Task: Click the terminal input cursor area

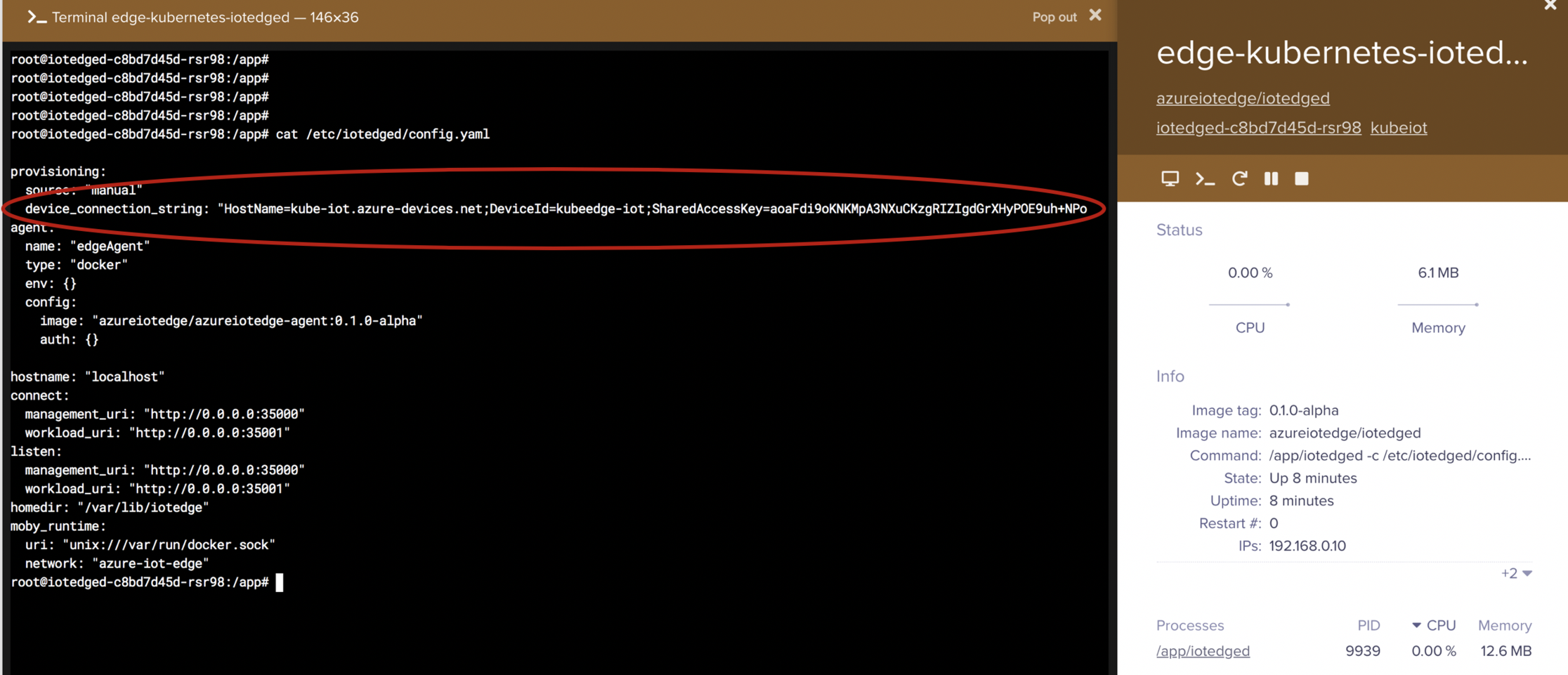Action: point(279,582)
